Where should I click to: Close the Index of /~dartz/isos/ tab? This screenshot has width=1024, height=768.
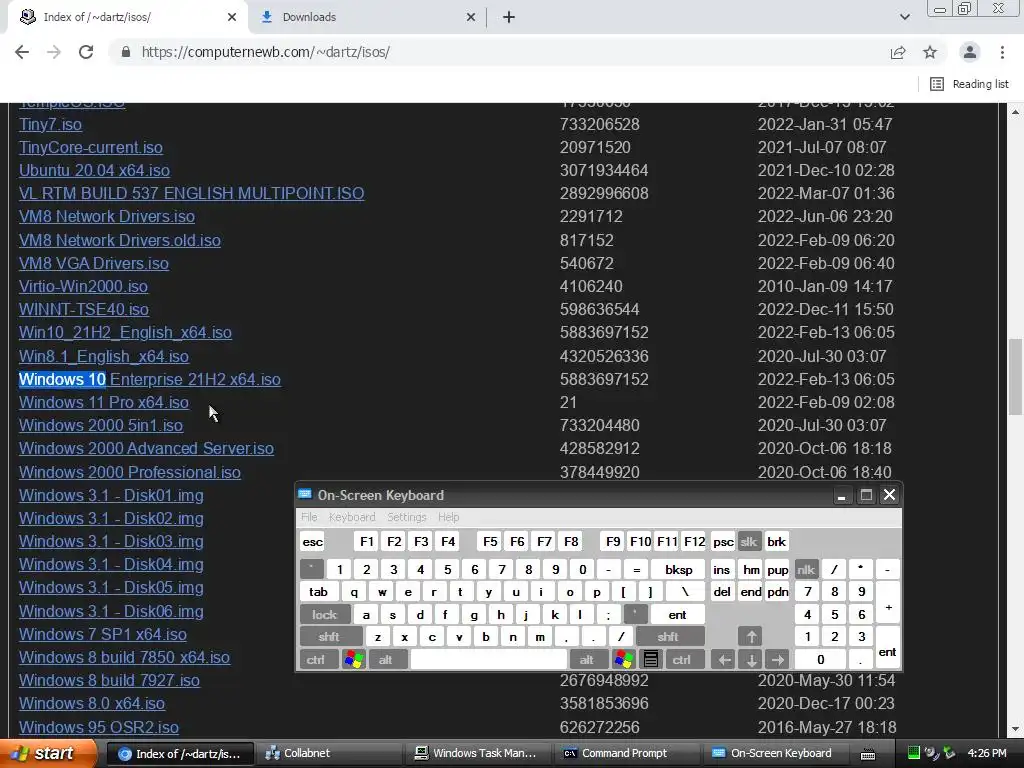[232, 17]
